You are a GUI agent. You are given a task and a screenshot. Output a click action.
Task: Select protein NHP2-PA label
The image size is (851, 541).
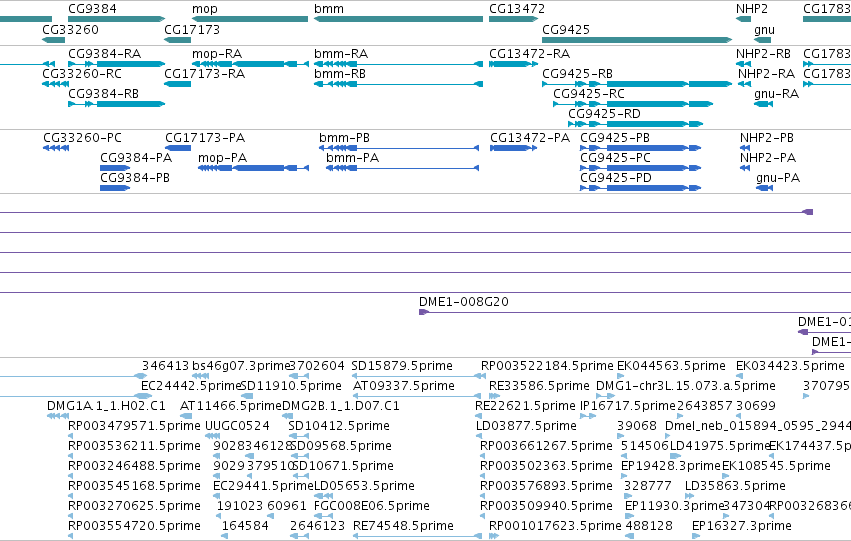pyautogui.click(x=768, y=158)
